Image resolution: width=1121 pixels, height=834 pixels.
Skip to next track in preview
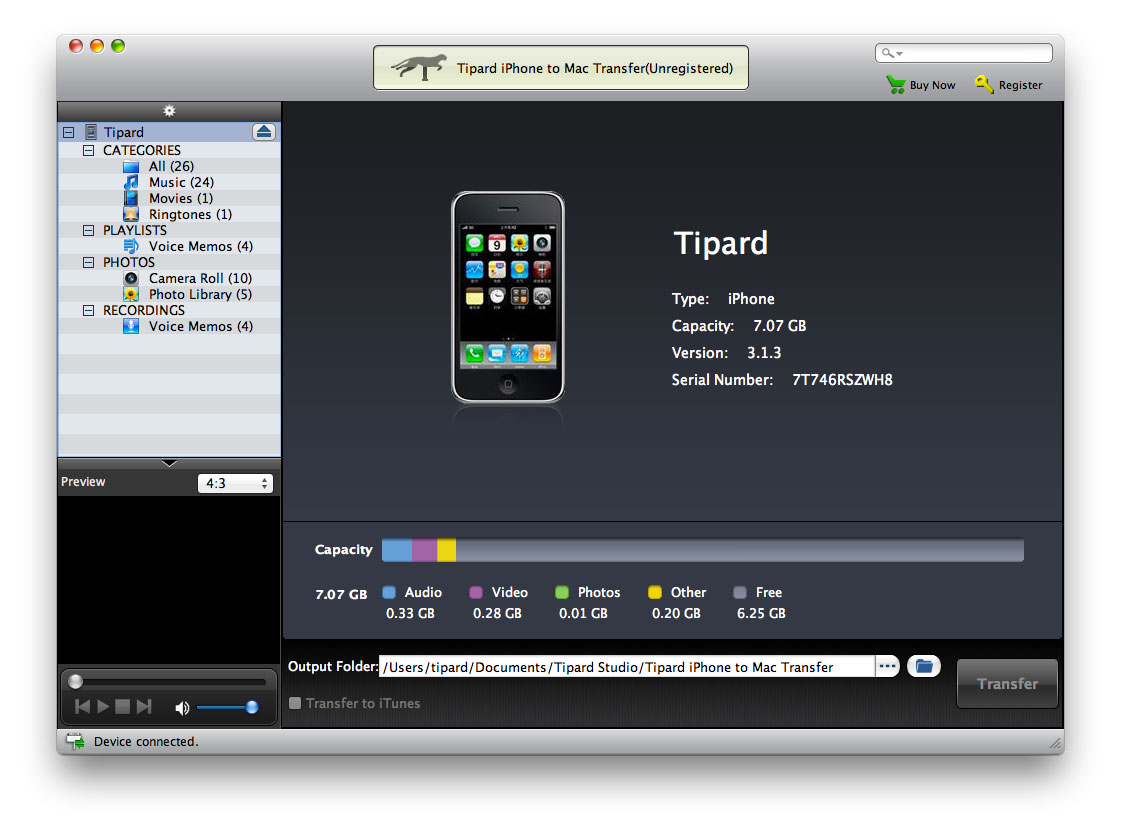tap(144, 707)
